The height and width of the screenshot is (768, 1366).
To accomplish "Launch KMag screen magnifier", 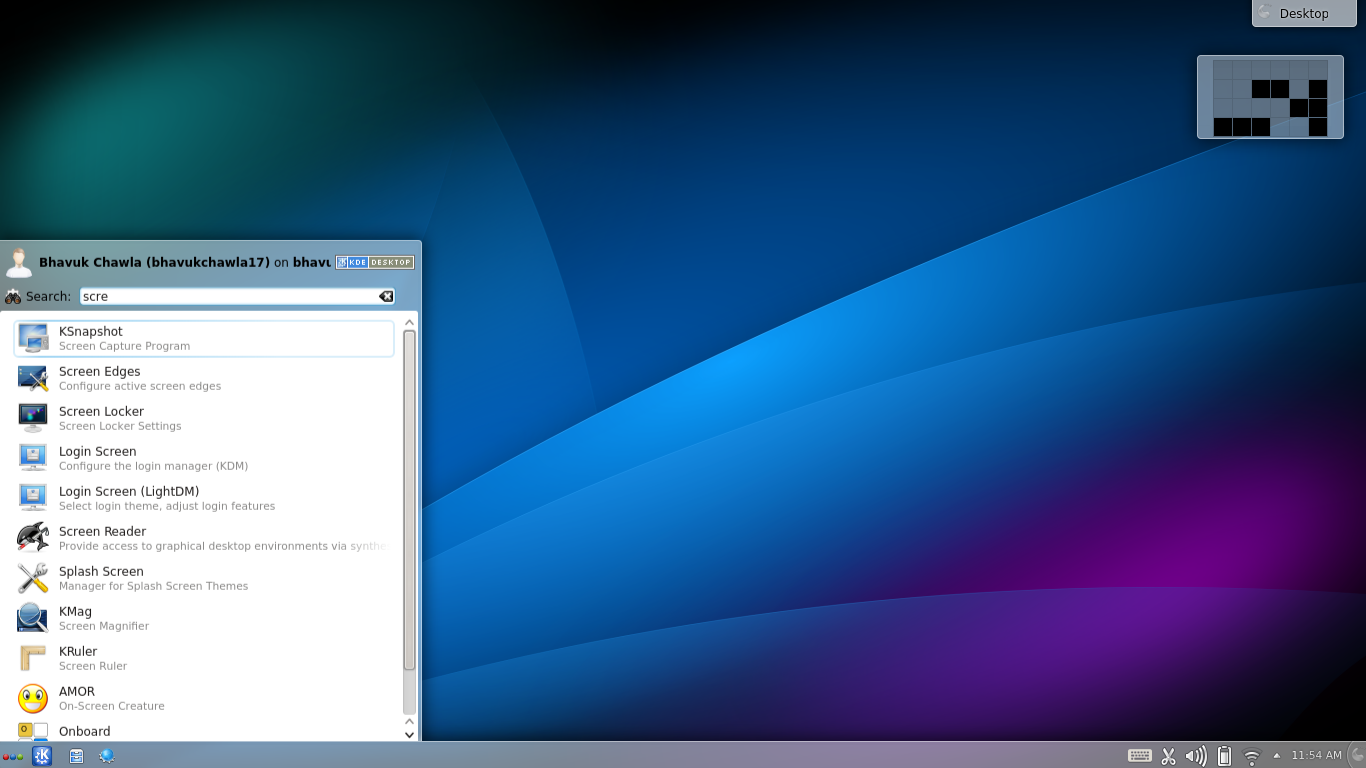I will coord(204,618).
